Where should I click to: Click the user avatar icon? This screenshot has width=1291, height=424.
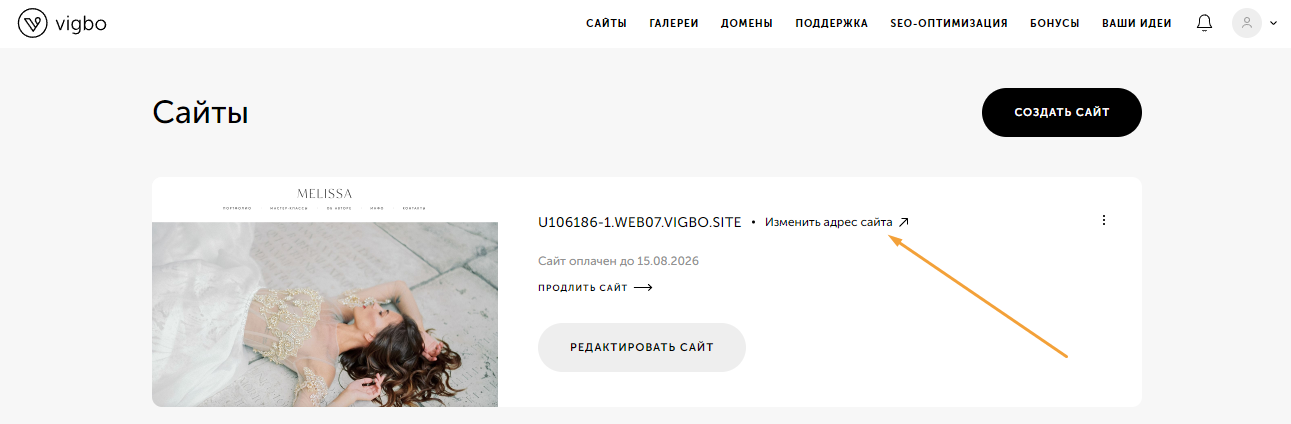click(1246, 23)
